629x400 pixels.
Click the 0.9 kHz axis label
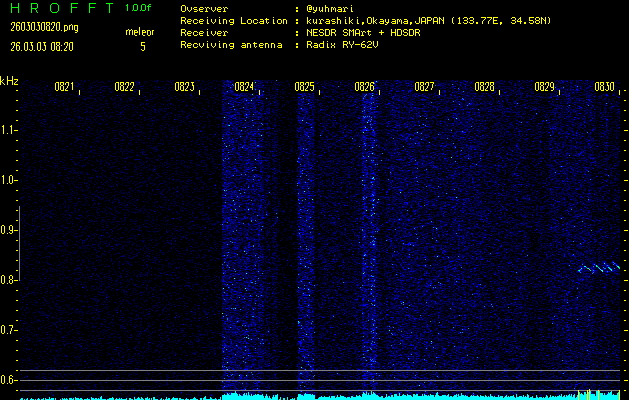(7, 230)
